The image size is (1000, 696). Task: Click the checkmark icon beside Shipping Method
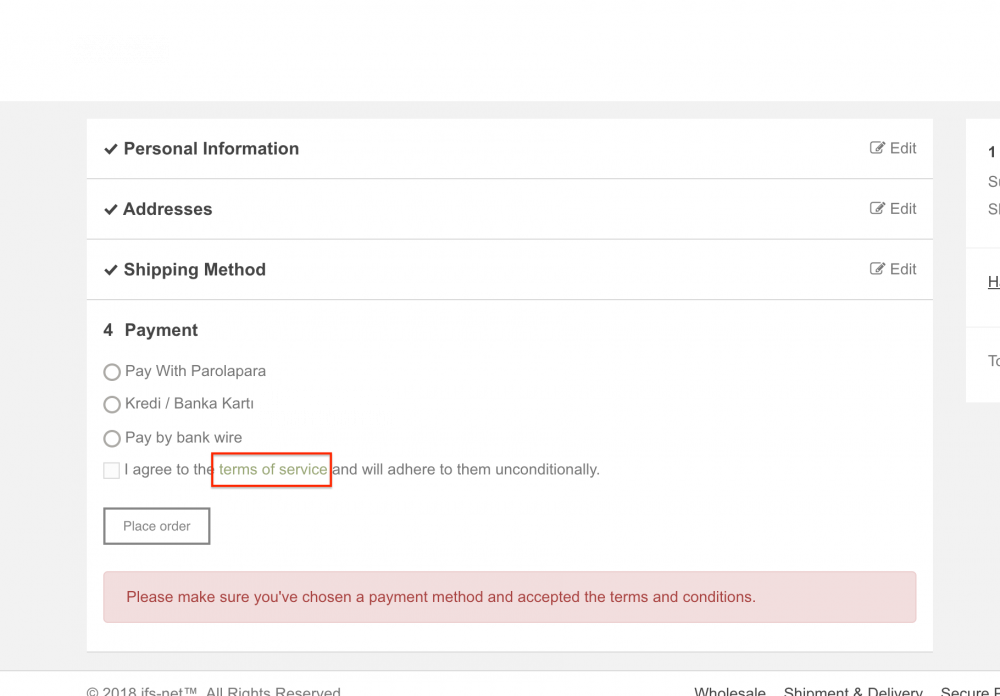tap(111, 270)
